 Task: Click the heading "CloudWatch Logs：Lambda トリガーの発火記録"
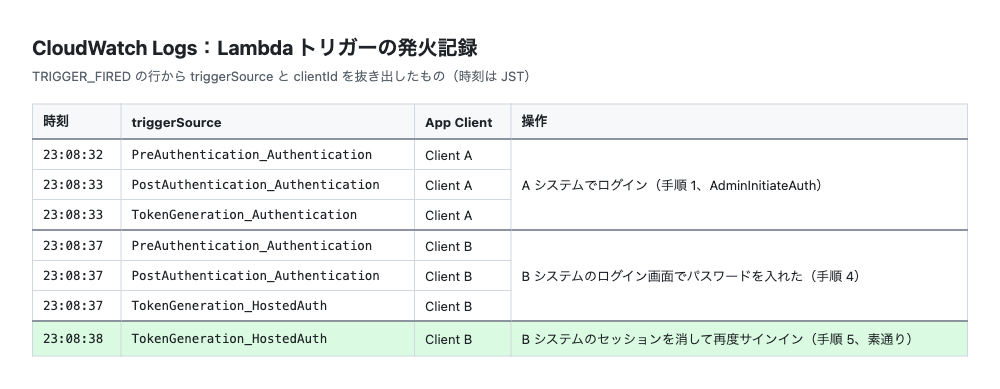(254, 48)
